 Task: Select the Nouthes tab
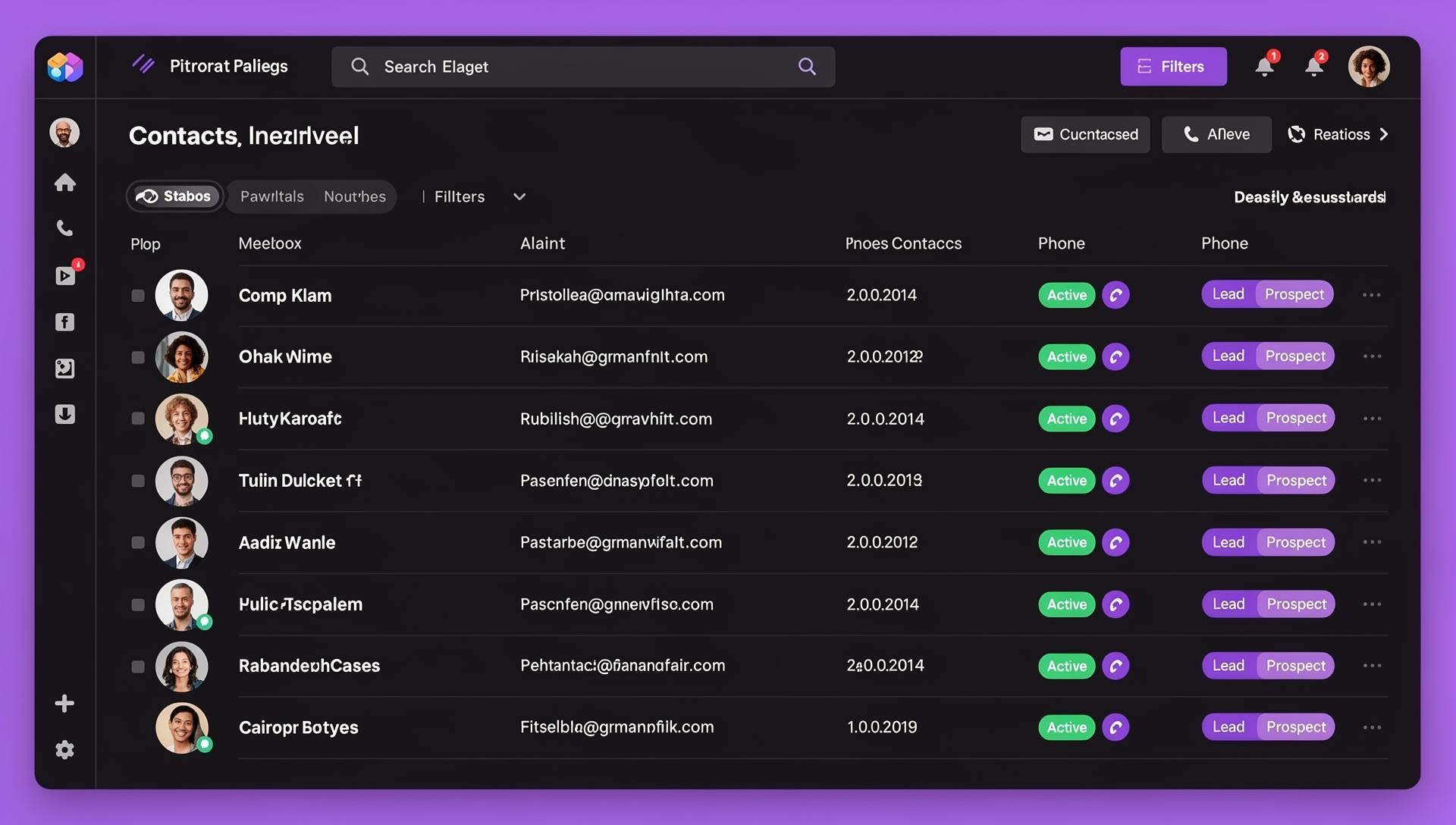[355, 196]
